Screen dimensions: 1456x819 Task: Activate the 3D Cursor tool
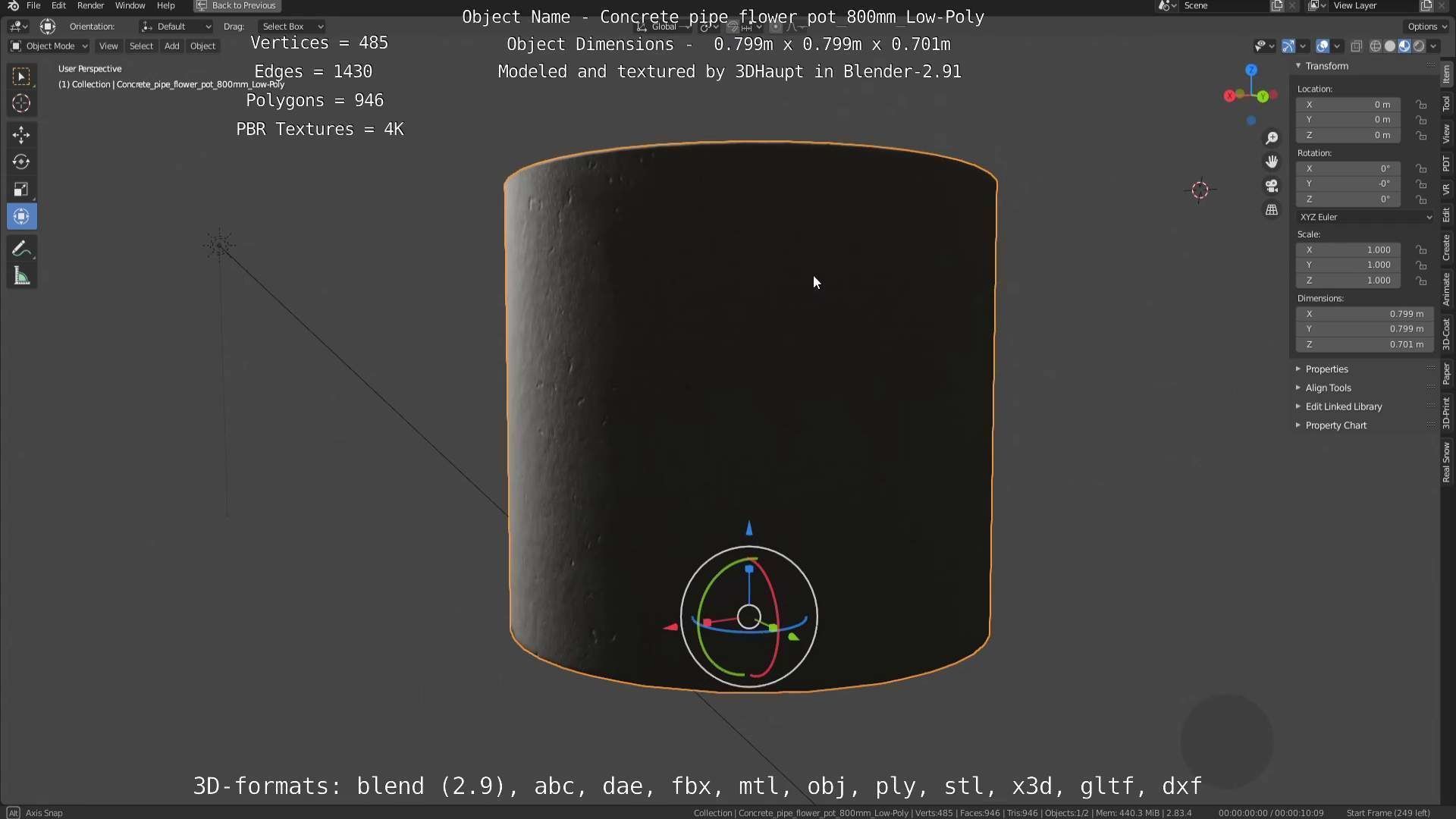[x=21, y=103]
